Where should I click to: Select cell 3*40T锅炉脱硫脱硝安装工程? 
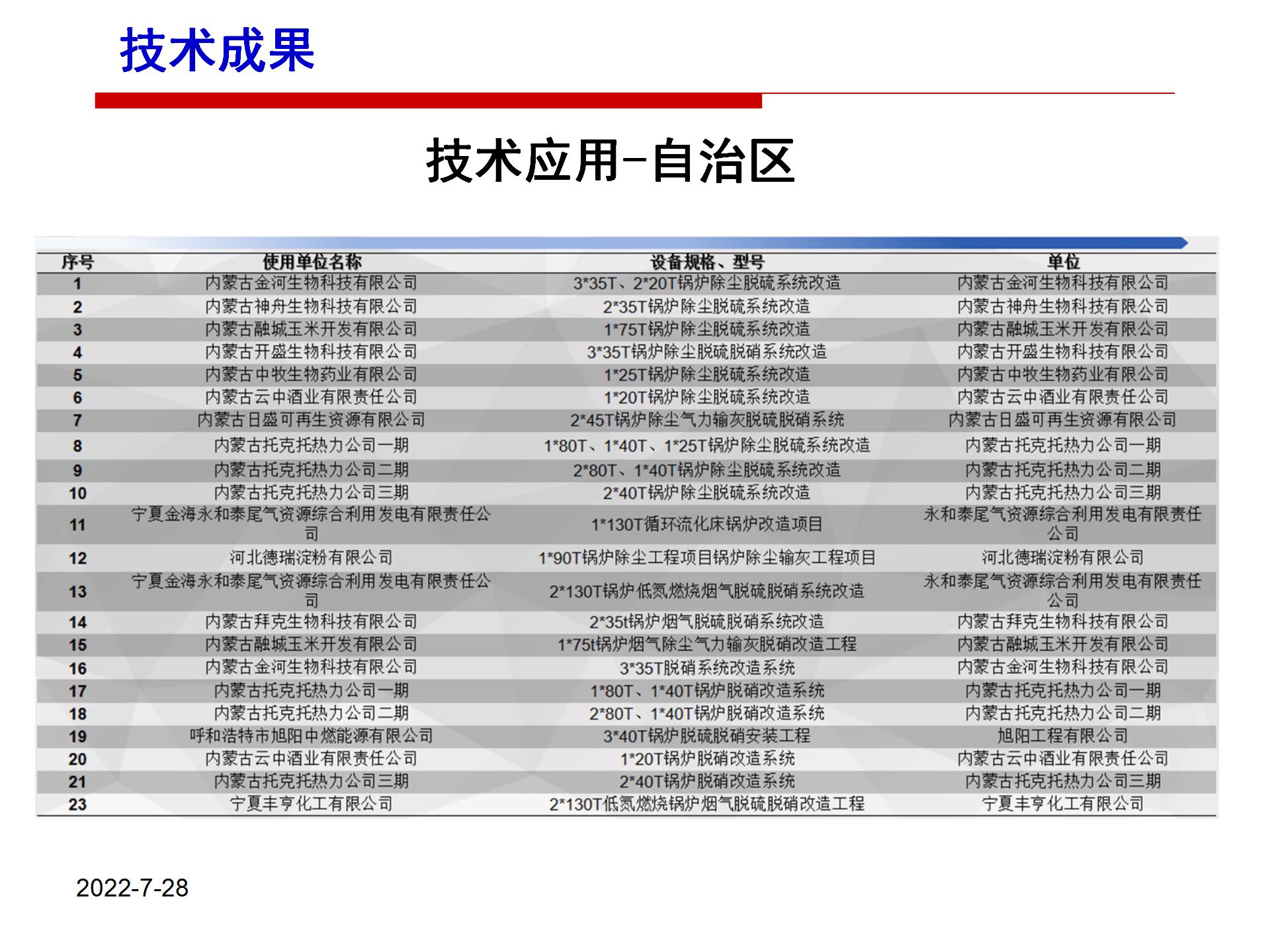coord(707,736)
